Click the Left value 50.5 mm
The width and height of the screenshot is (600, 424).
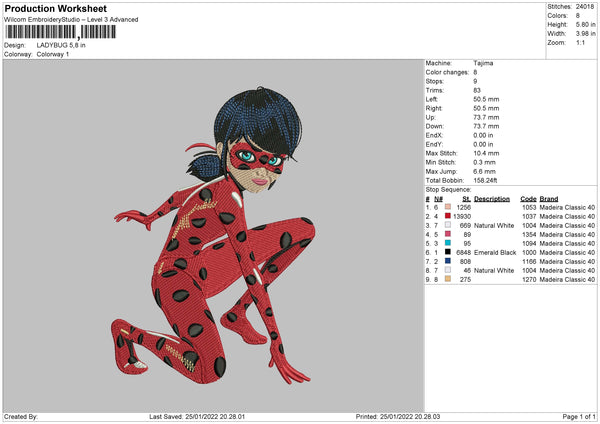click(486, 99)
